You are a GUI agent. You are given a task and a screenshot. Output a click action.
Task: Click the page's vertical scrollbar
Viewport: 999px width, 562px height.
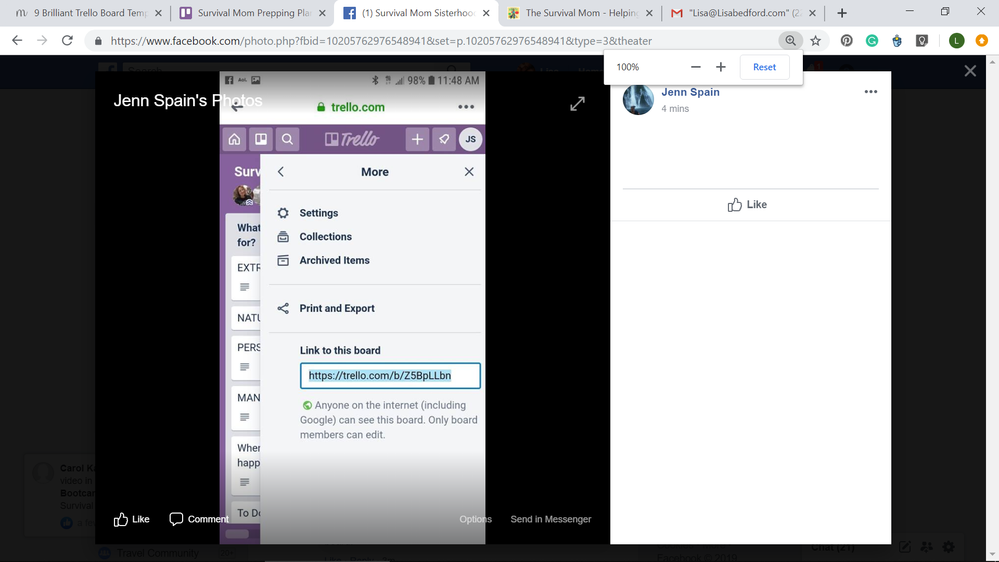[x=993, y=308]
